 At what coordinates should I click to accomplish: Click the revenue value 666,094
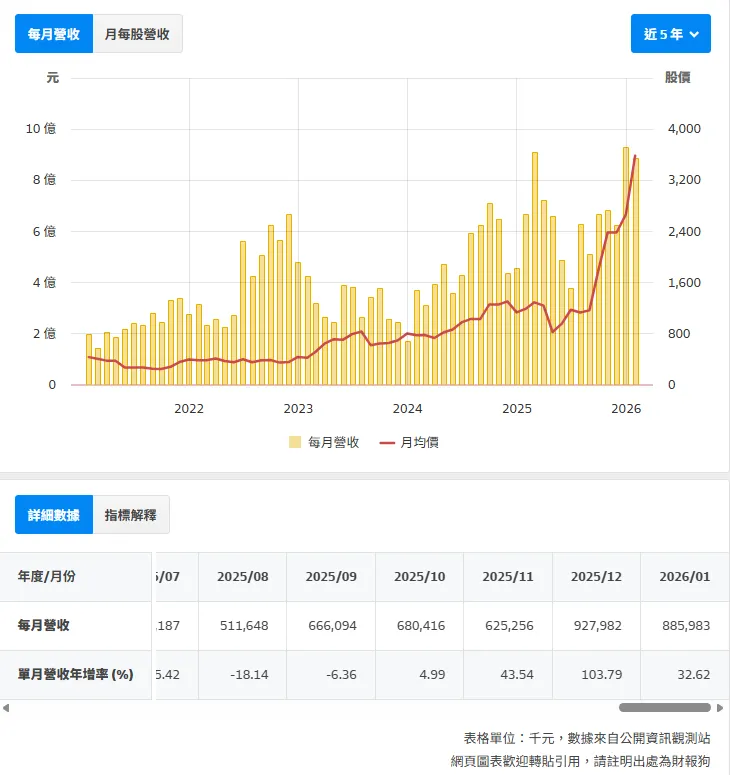[333, 625]
